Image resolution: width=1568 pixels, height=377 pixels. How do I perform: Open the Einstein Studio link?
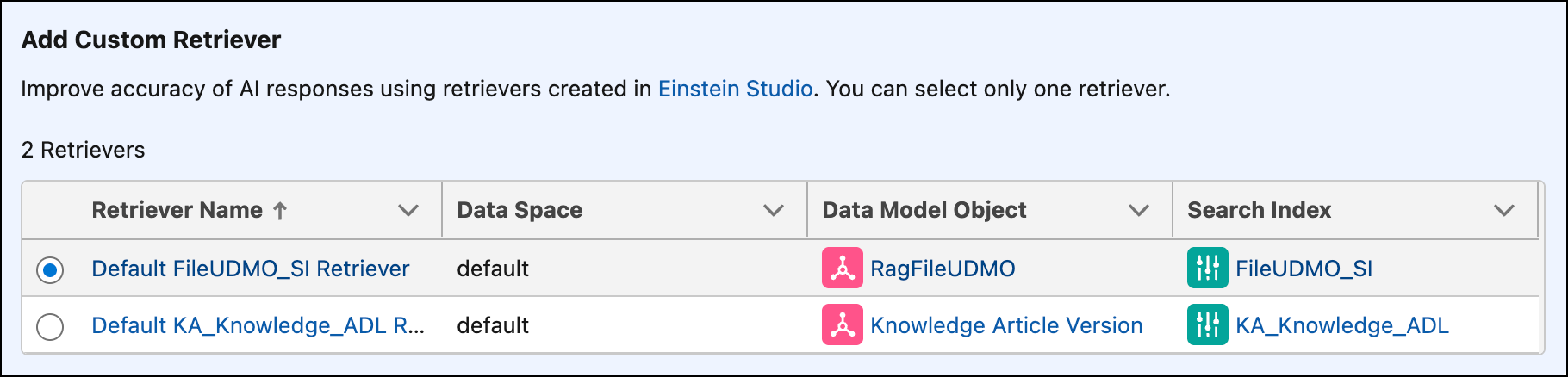[735, 90]
